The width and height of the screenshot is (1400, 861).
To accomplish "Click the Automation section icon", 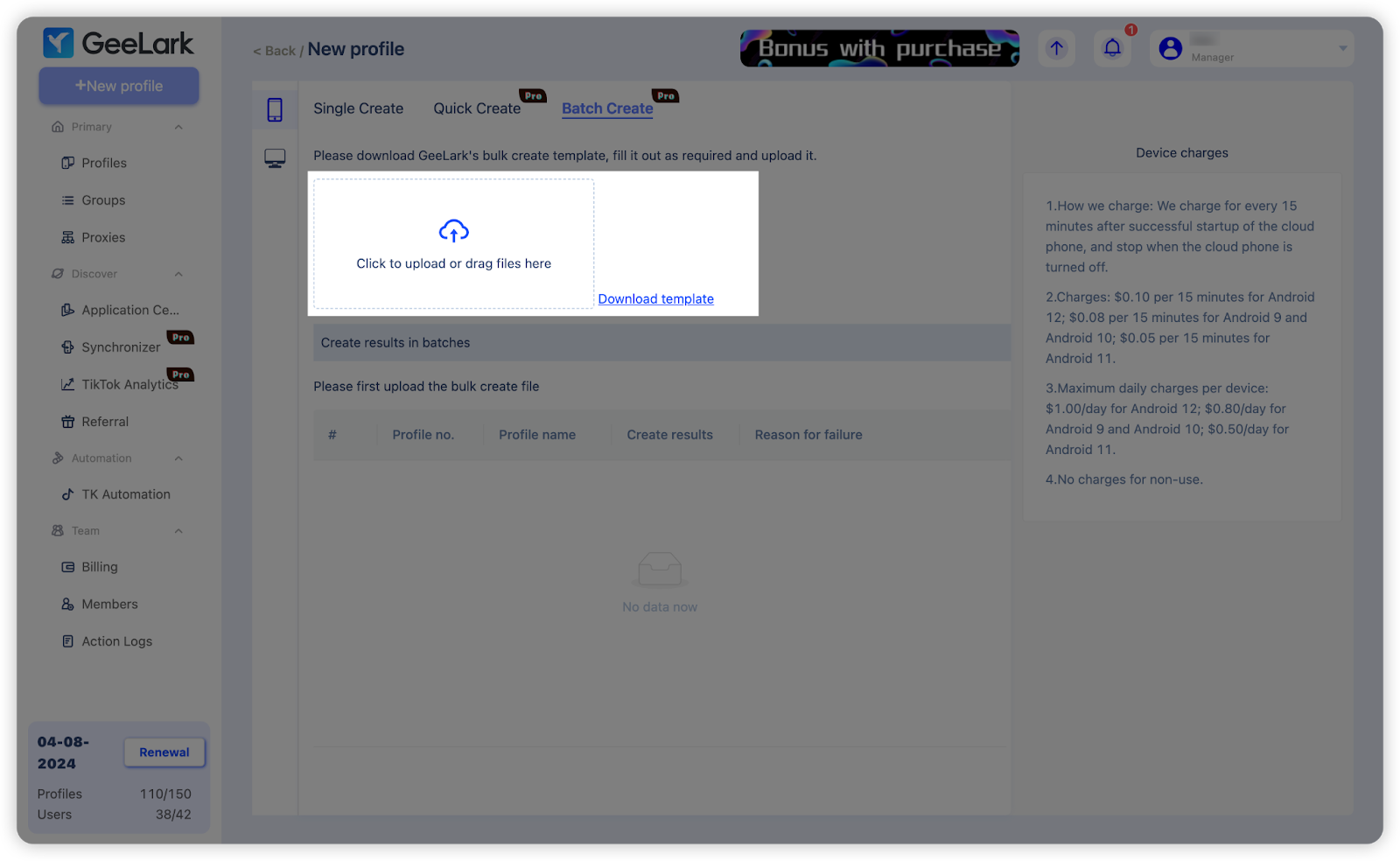I will (x=58, y=458).
